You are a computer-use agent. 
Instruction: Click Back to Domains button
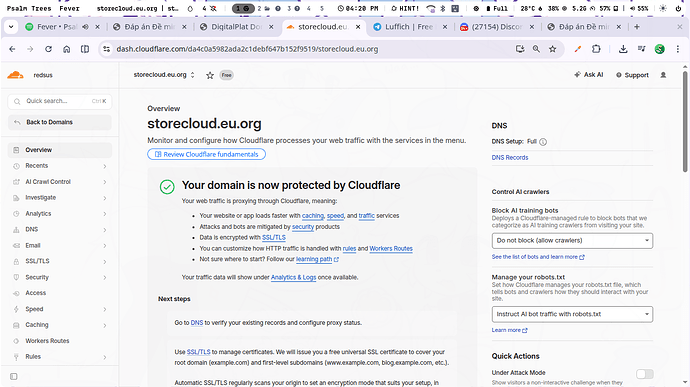60,122
